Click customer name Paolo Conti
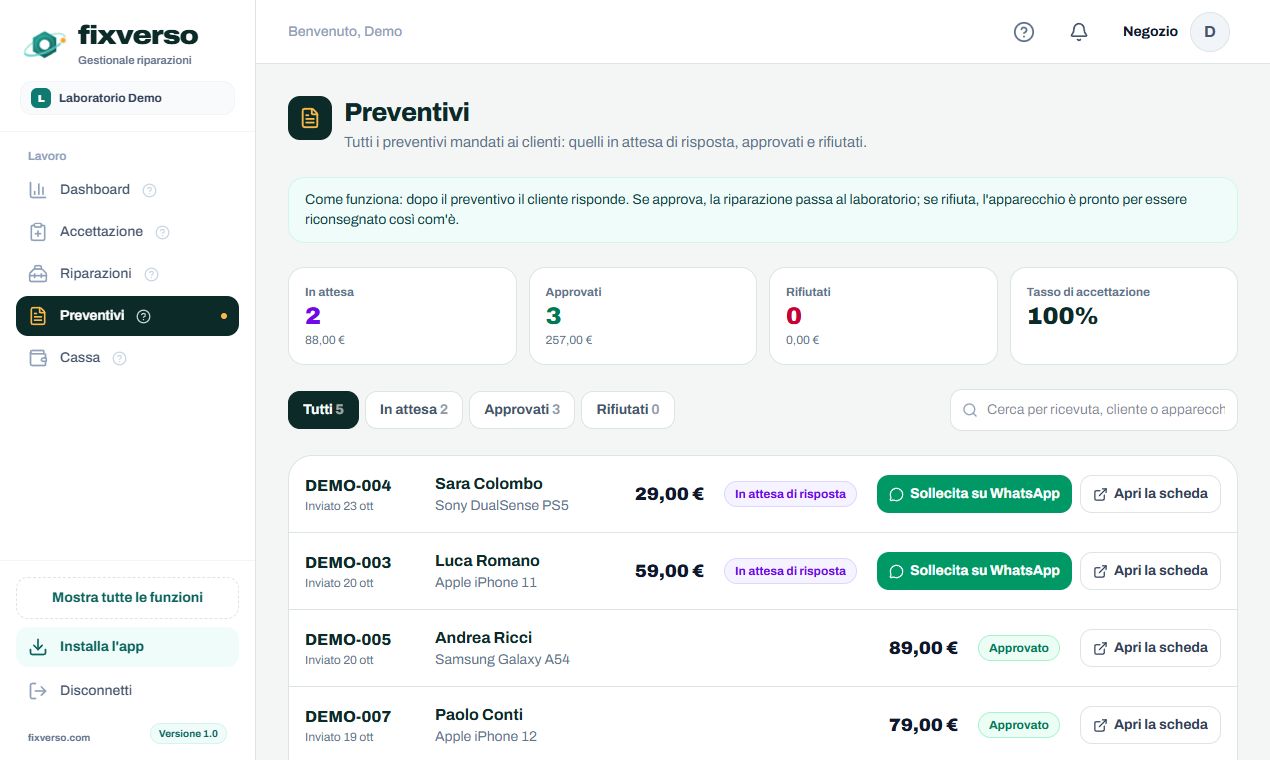The height and width of the screenshot is (760, 1270). coord(479,715)
